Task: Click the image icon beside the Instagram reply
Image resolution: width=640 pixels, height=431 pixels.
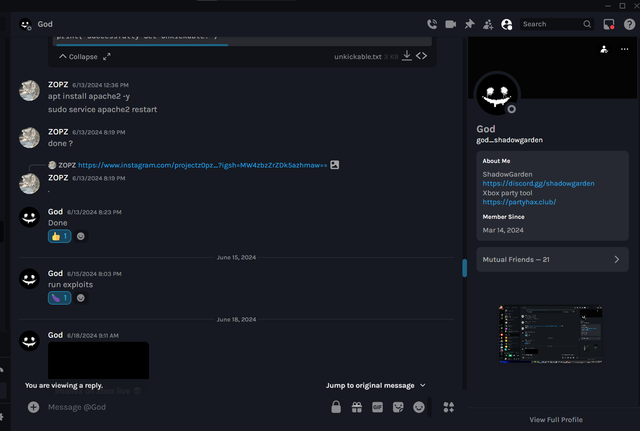Action: click(334, 165)
